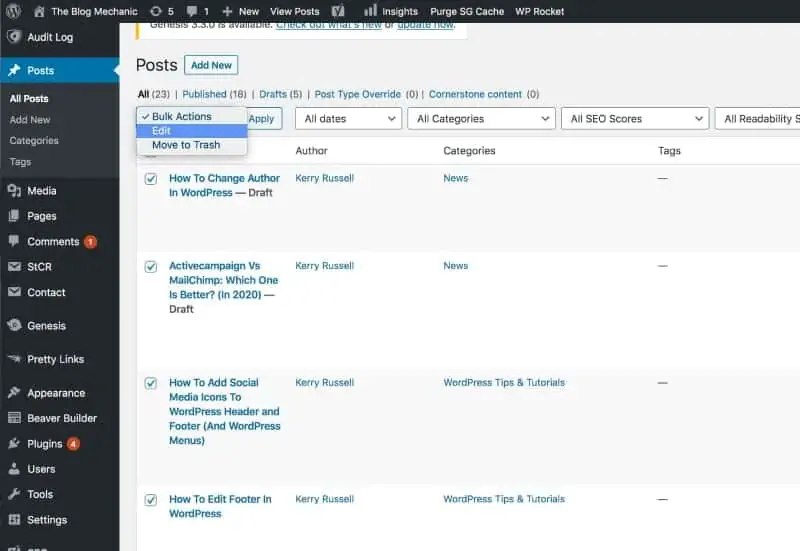The image size is (800, 551).
Task: Open Settings in the sidebar
Action: (46, 520)
